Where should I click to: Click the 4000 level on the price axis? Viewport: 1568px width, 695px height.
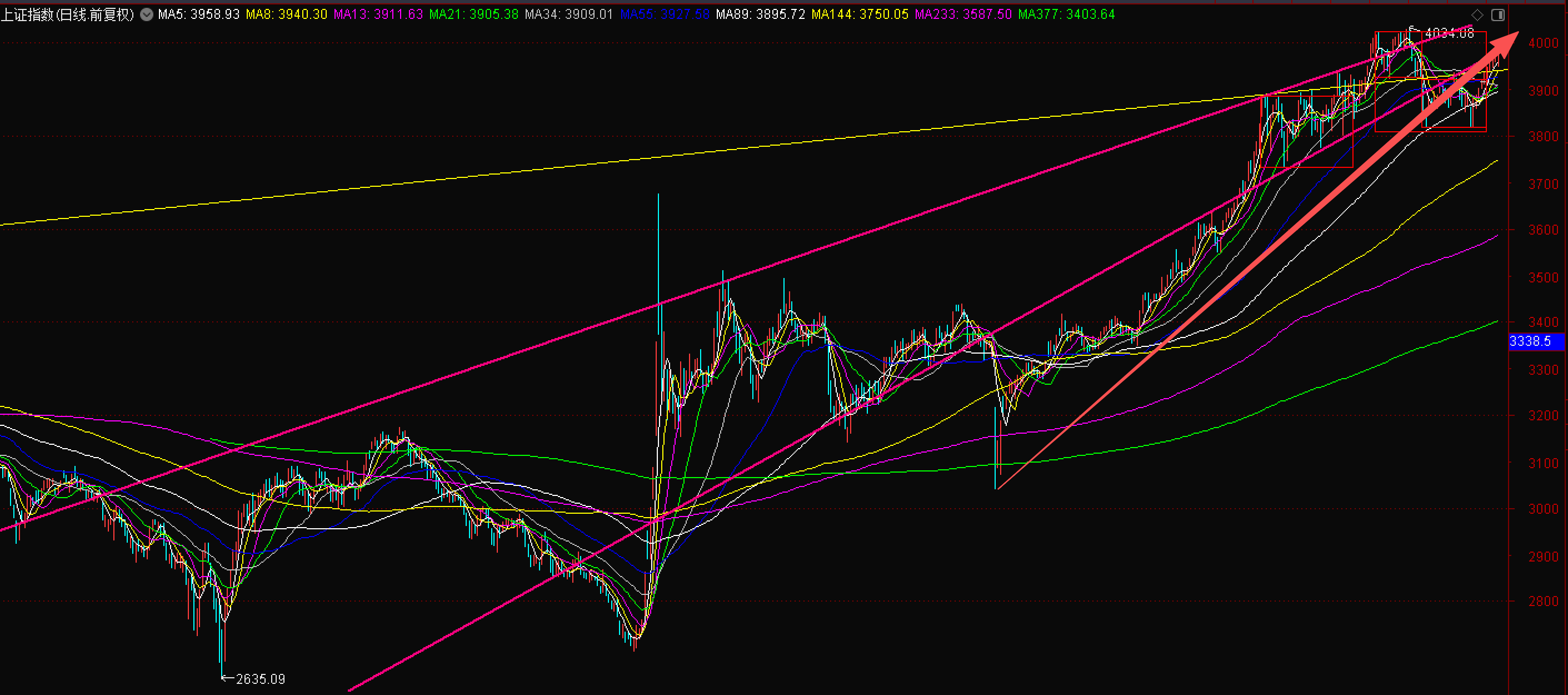click(1543, 43)
